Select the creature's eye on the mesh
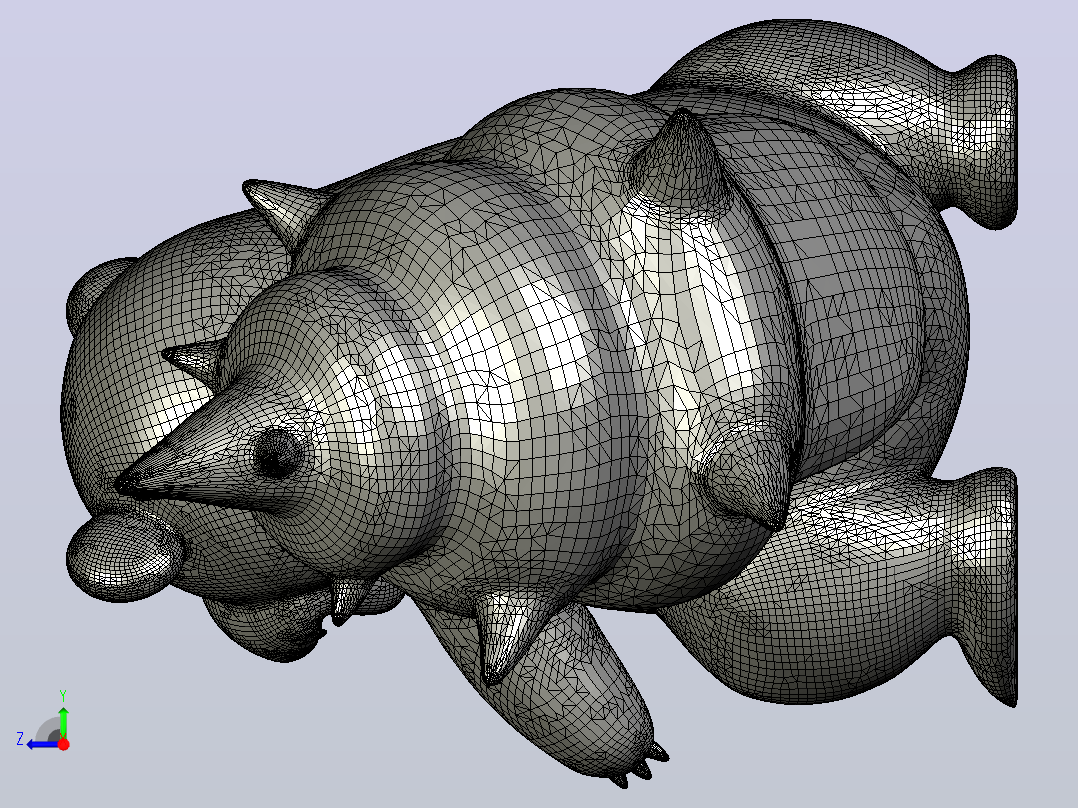This screenshot has height=808, width=1078. coord(277,454)
